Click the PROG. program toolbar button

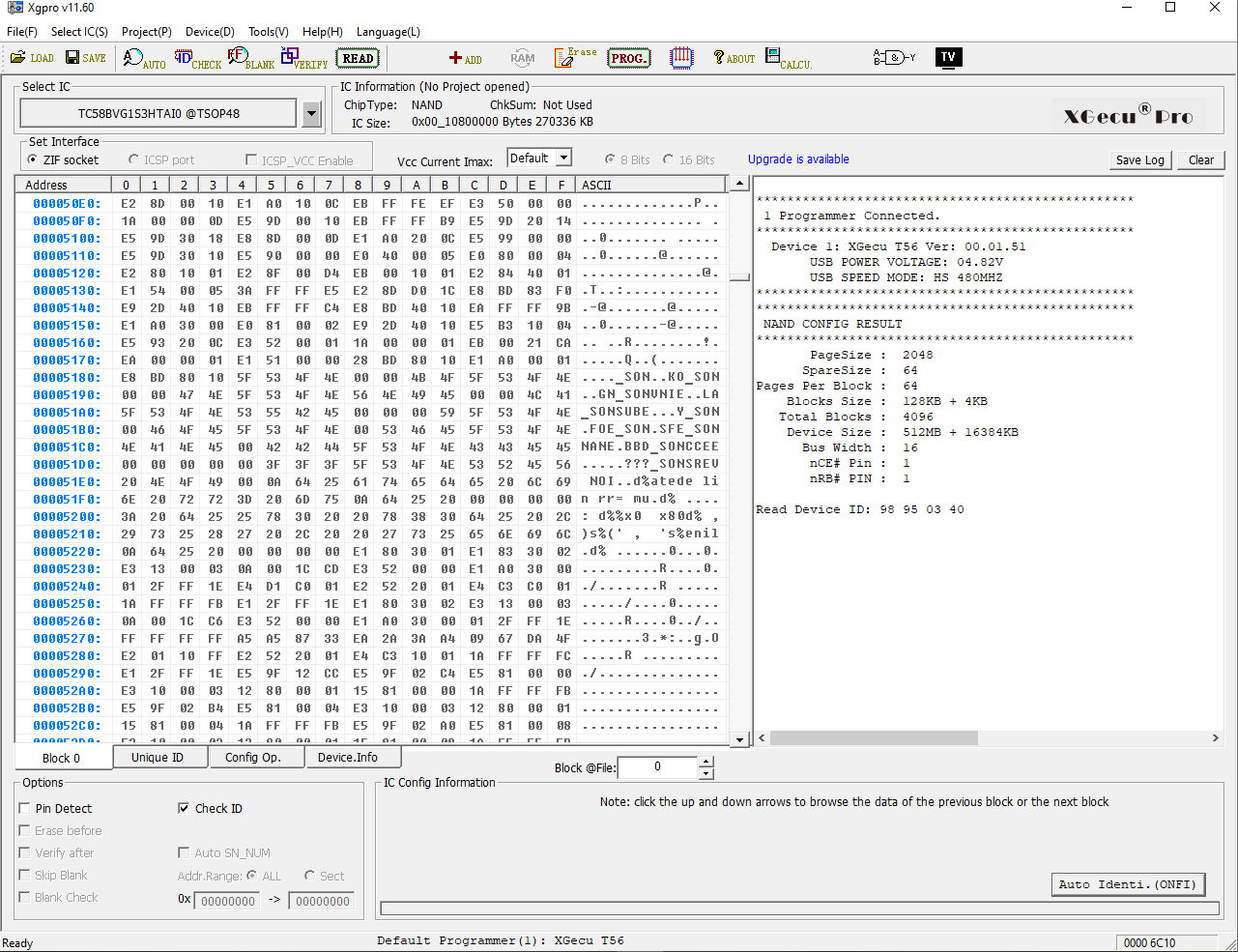(628, 59)
